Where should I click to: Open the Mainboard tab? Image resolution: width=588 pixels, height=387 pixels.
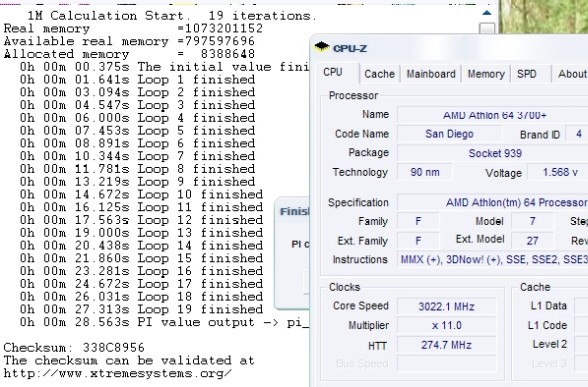431,74
